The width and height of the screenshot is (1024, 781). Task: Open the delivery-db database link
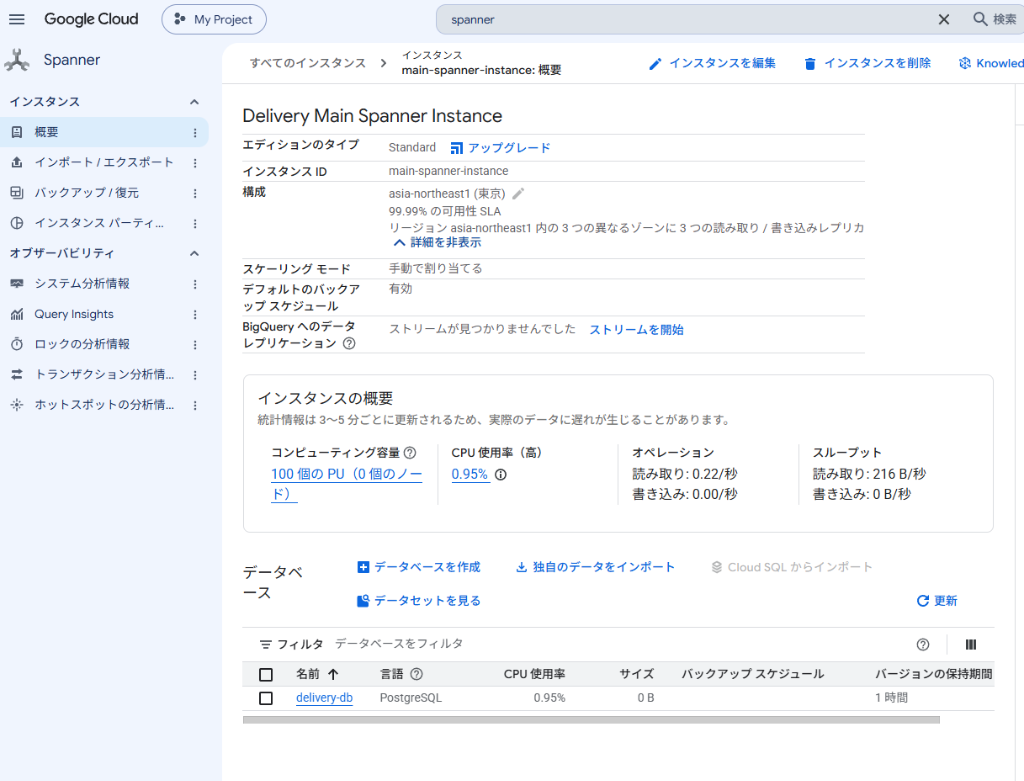coord(325,698)
